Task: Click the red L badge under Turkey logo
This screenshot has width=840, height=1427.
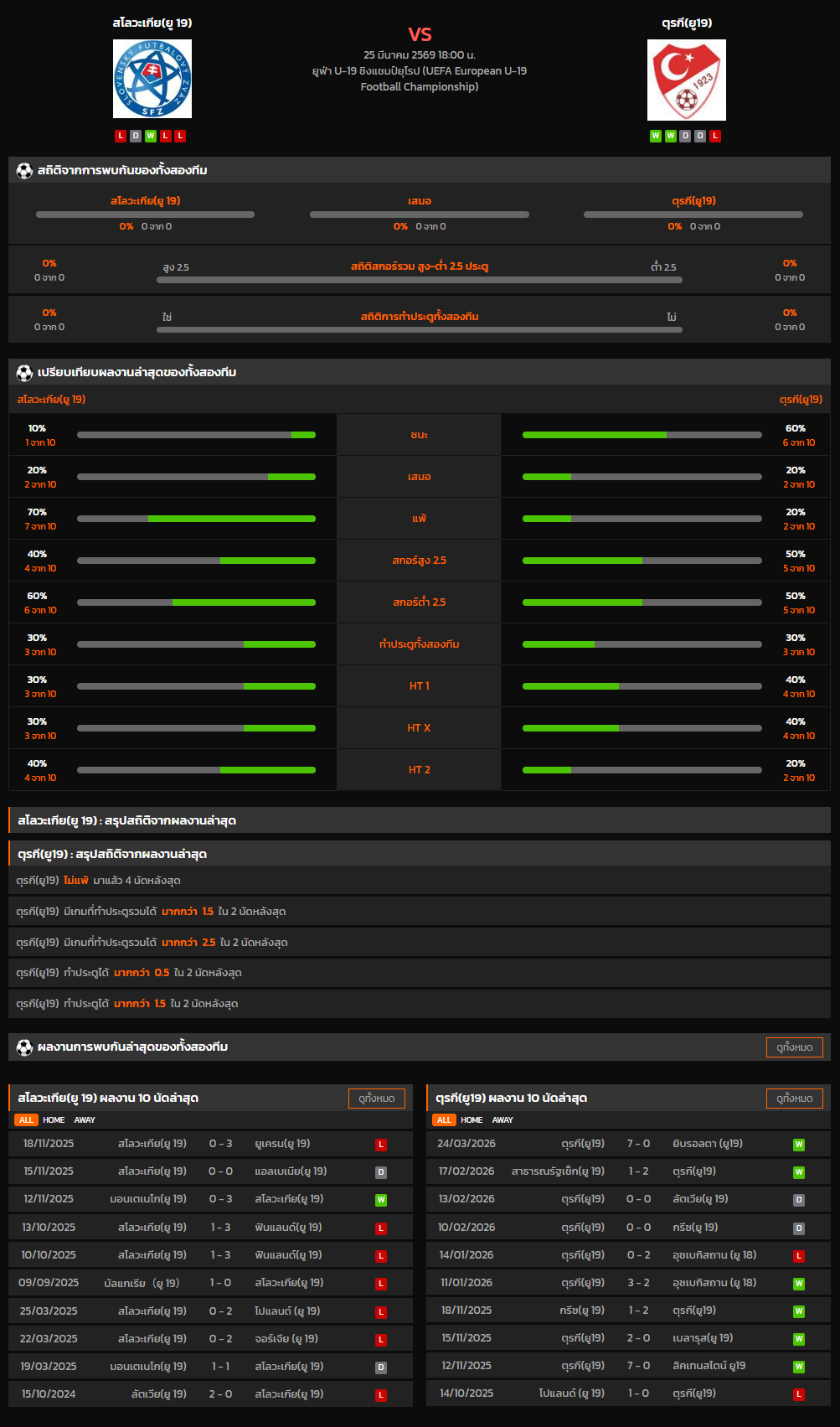Action: pyautogui.click(x=715, y=136)
